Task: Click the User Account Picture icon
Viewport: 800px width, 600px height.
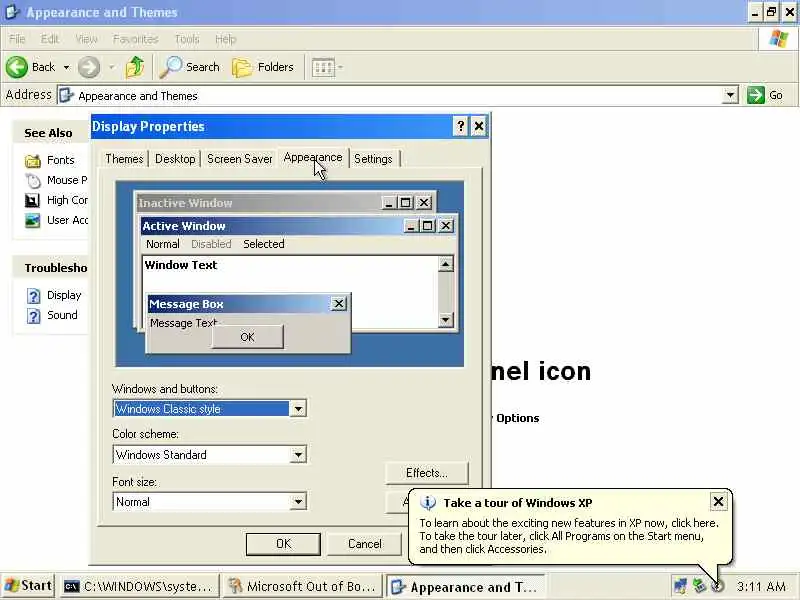Action: click(x=33, y=220)
